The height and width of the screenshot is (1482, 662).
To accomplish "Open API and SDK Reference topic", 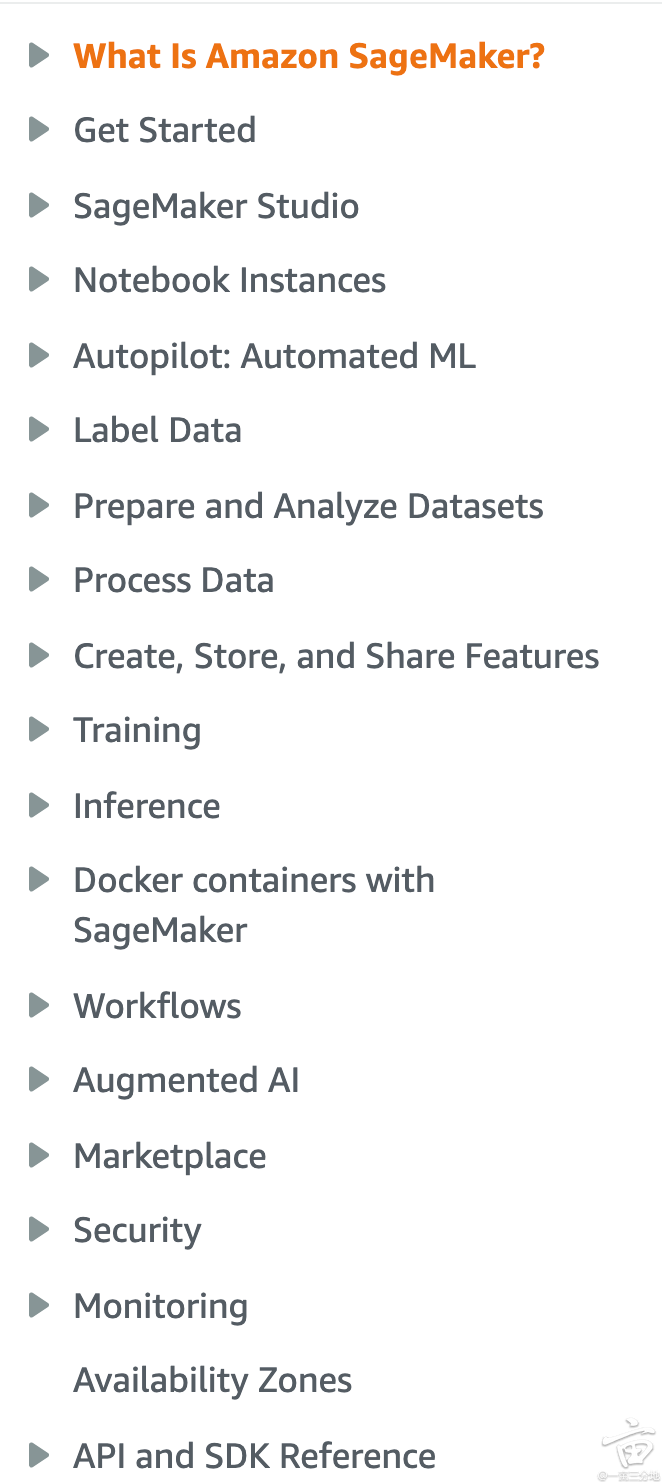I will [254, 1456].
